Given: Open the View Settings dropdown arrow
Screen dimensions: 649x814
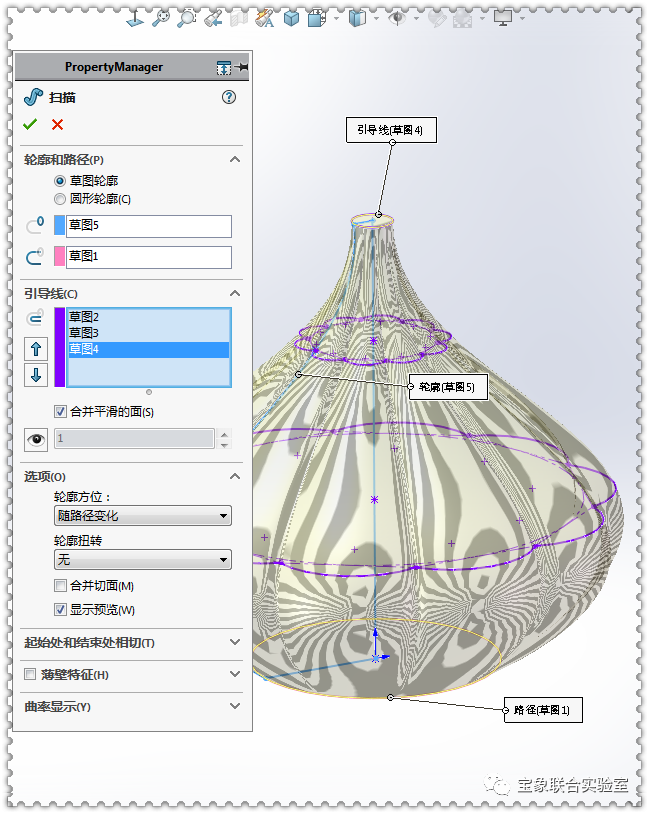Looking at the screenshot, I should 522,18.
